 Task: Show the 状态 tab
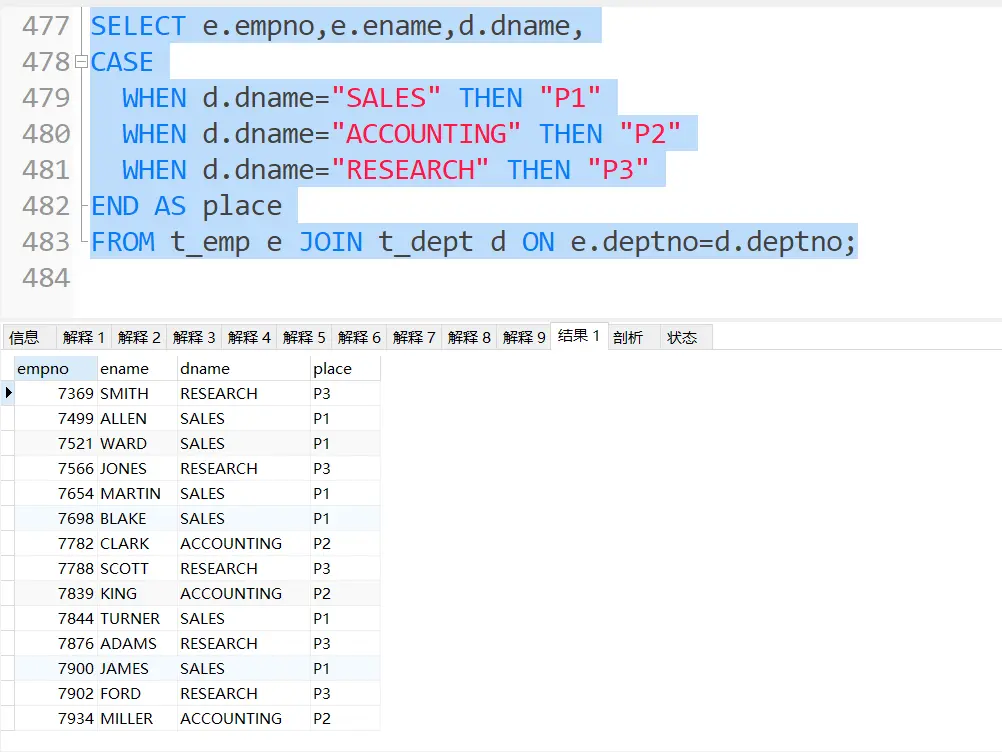[682, 337]
